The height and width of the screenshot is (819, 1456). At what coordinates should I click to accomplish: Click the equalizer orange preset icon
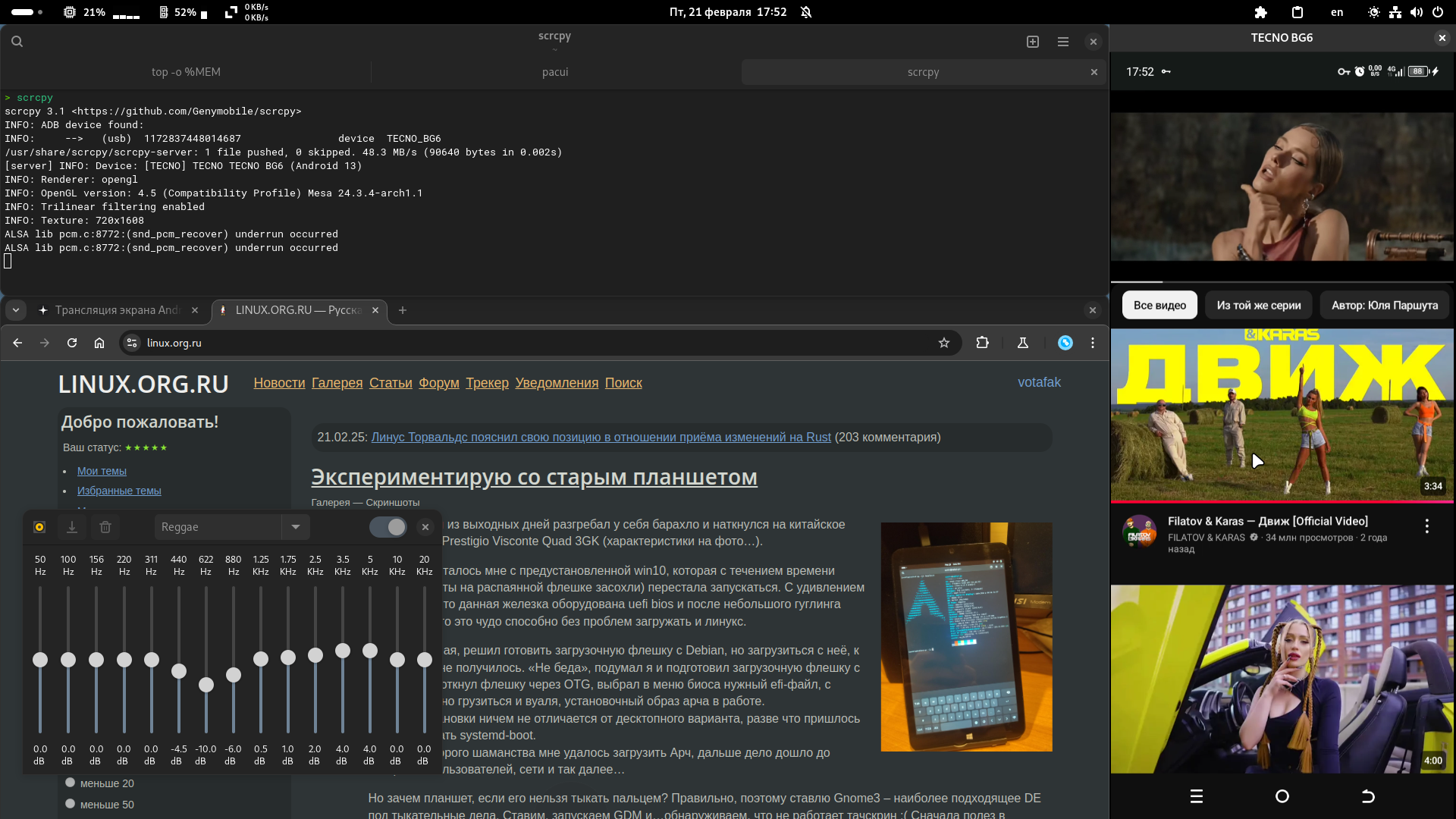39,527
